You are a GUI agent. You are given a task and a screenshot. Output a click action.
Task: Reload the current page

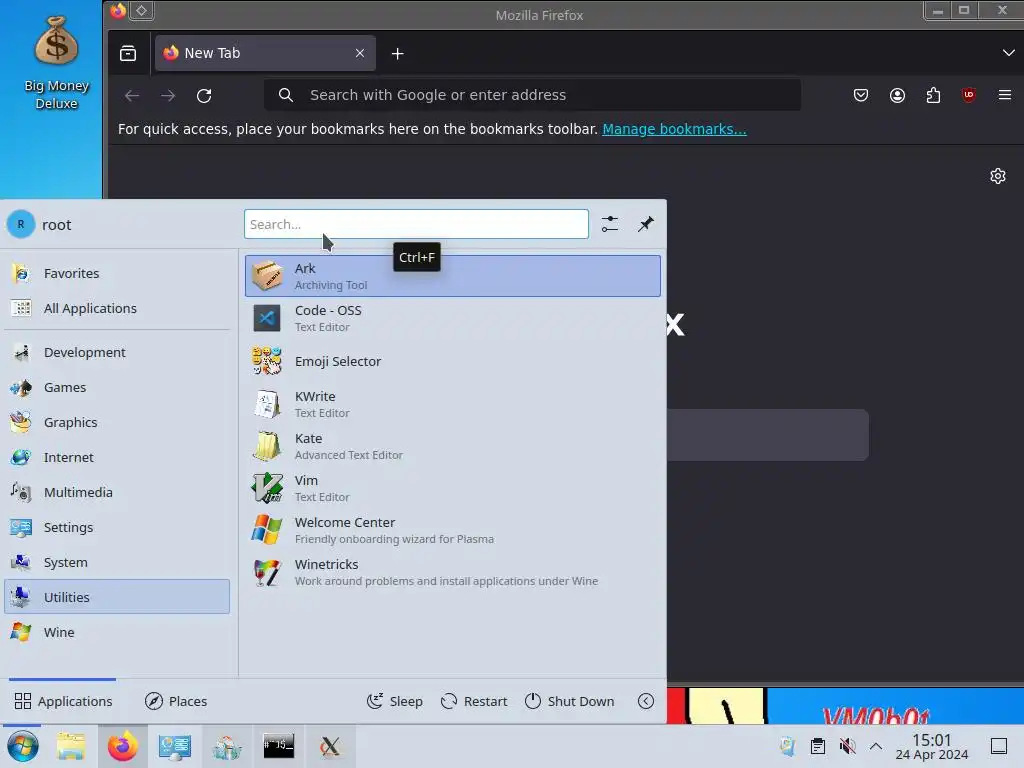204,95
